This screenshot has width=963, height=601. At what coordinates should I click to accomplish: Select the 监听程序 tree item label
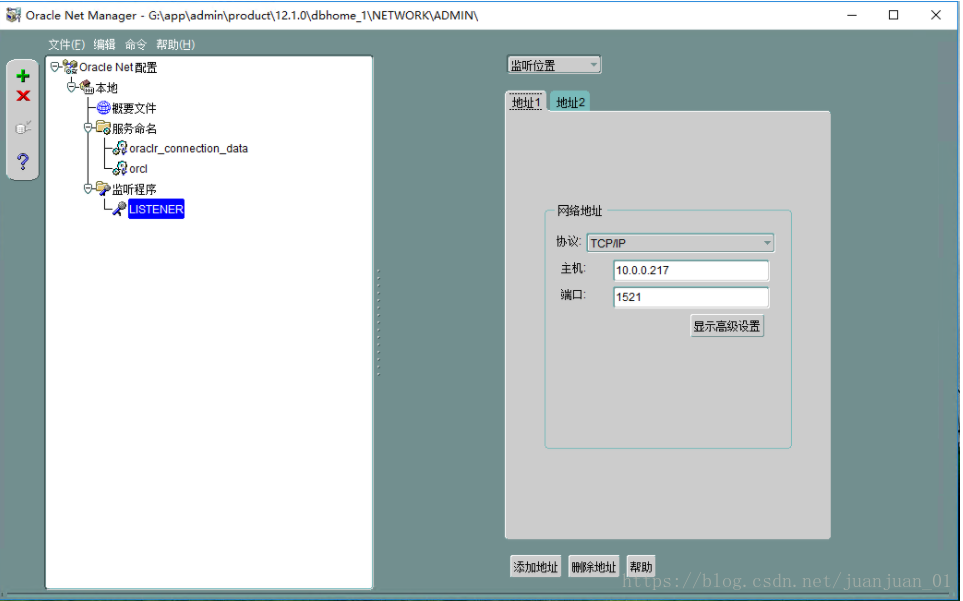(134, 189)
